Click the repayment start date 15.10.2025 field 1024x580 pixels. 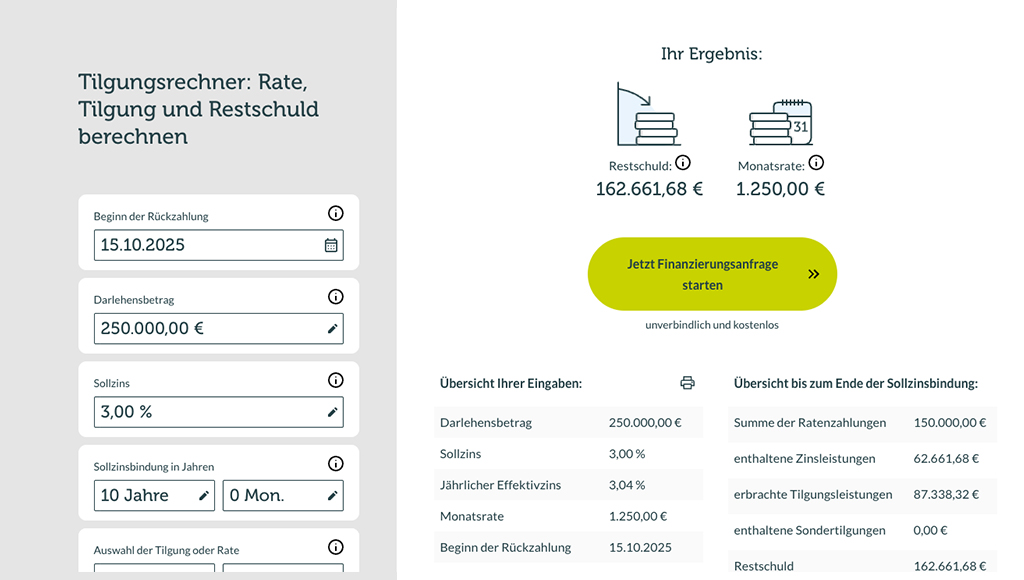(x=205, y=245)
